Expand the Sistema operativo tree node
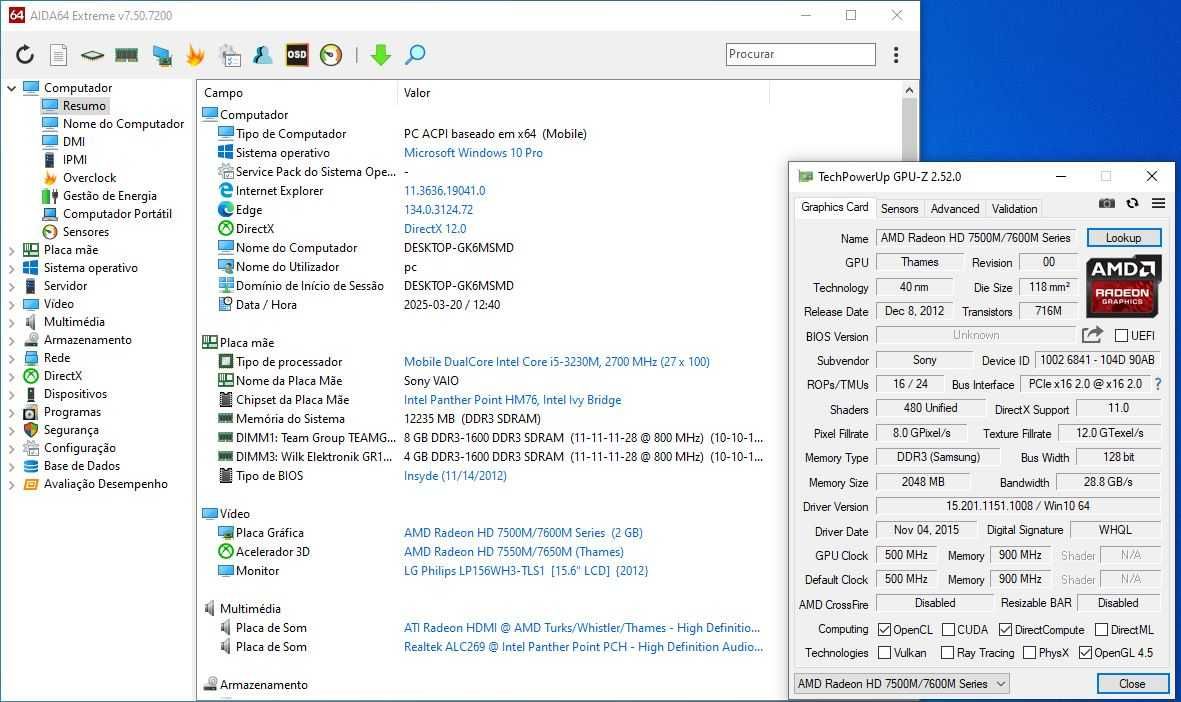The width and height of the screenshot is (1181, 702). click(x=11, y=268)
